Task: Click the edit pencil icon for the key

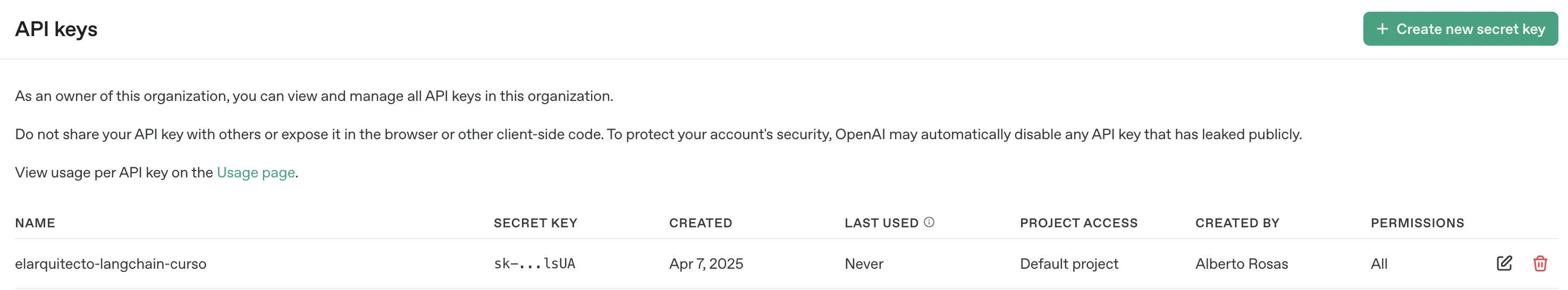Action: (1504, 263)
